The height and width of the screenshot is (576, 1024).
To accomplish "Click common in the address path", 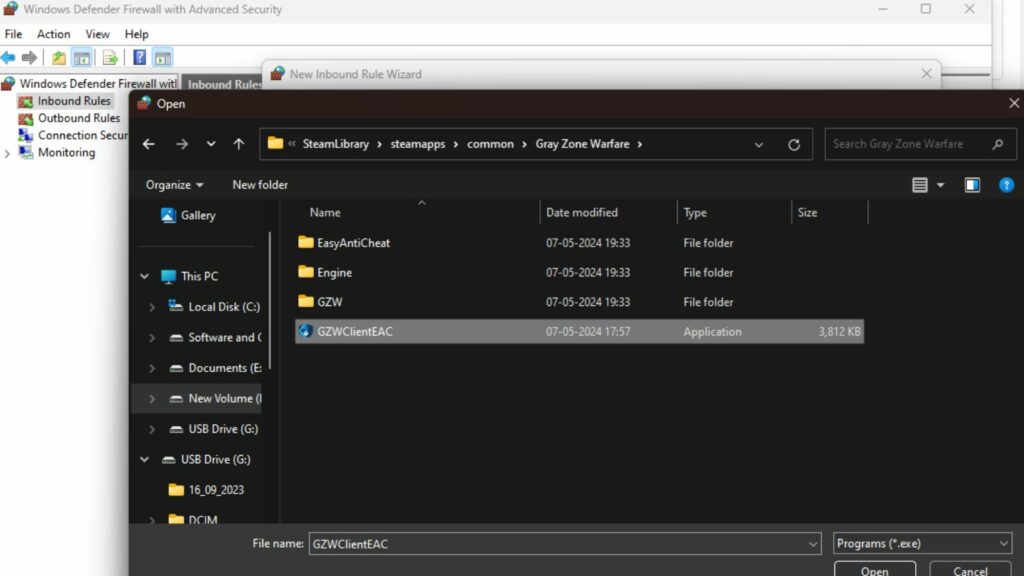I will [490, 144].
